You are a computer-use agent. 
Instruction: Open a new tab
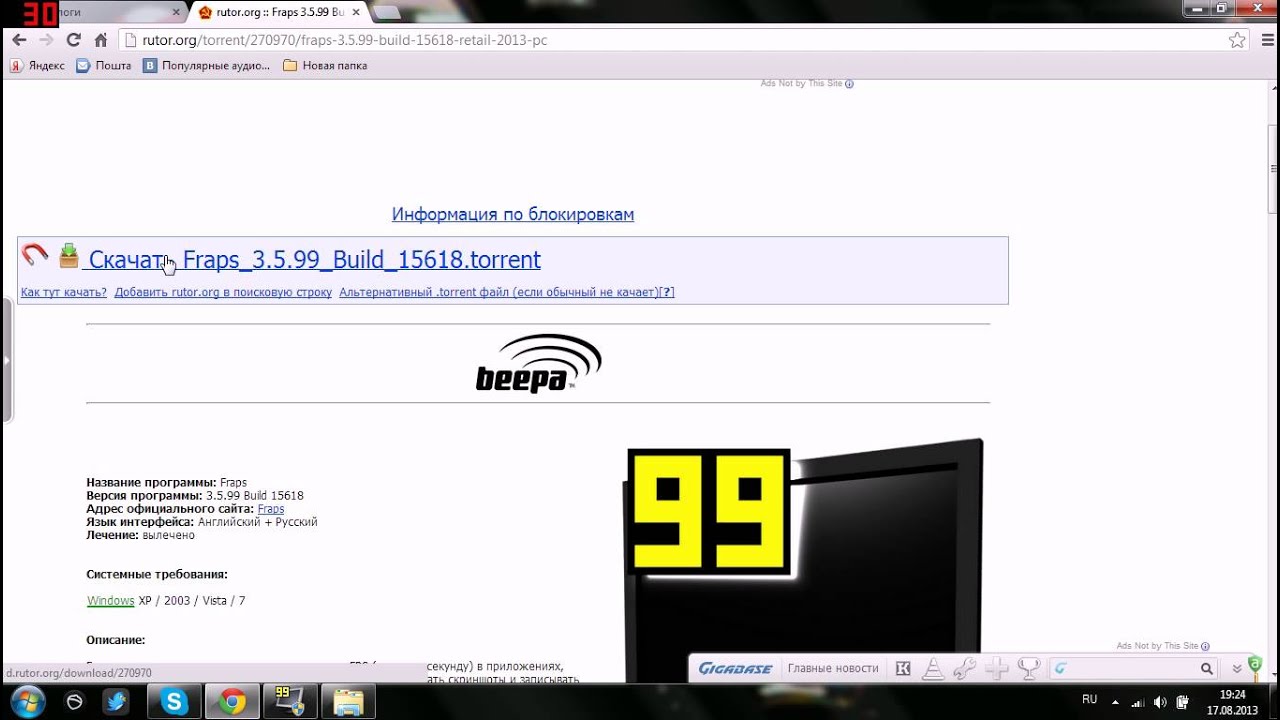coord(386,12)
